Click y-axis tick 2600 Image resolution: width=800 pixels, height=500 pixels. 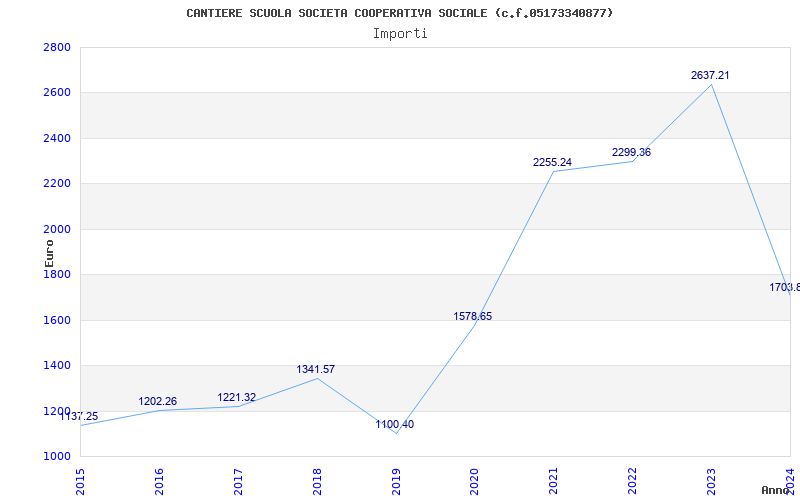tap(57, 93)
